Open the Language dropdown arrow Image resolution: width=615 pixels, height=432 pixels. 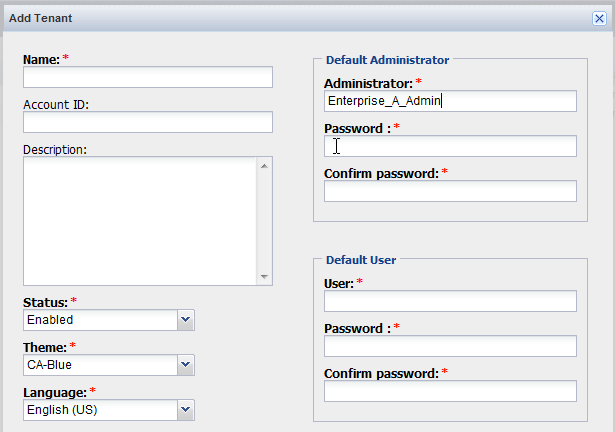click(185, 410)
